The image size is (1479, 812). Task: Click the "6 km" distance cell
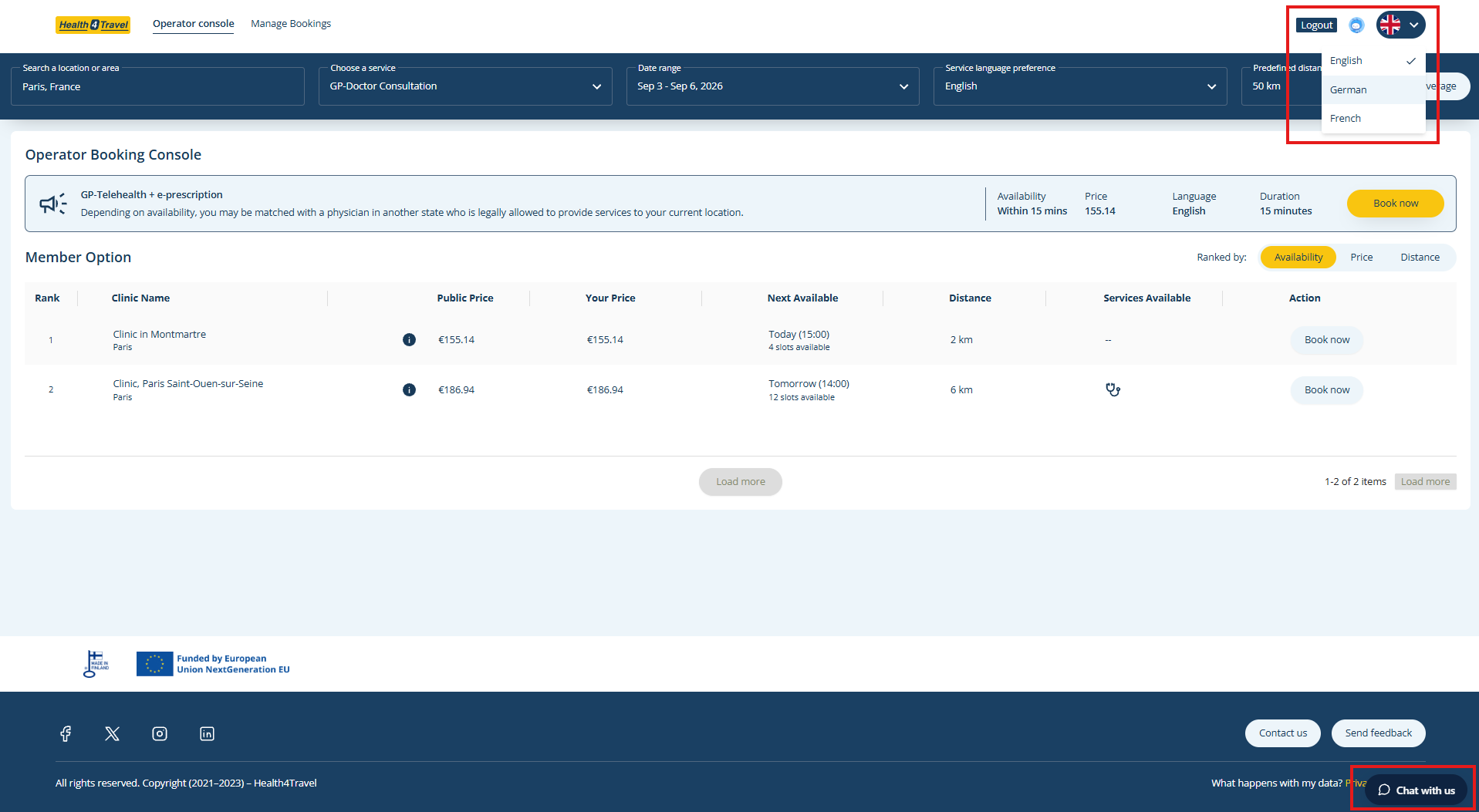click(x=961, y=390)
